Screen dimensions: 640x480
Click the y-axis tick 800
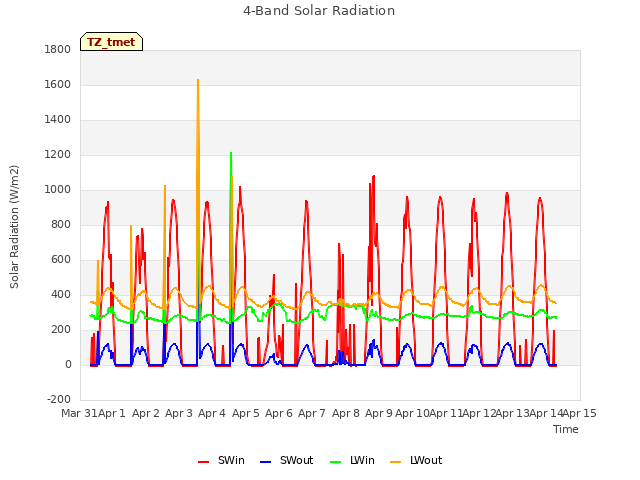61,224
